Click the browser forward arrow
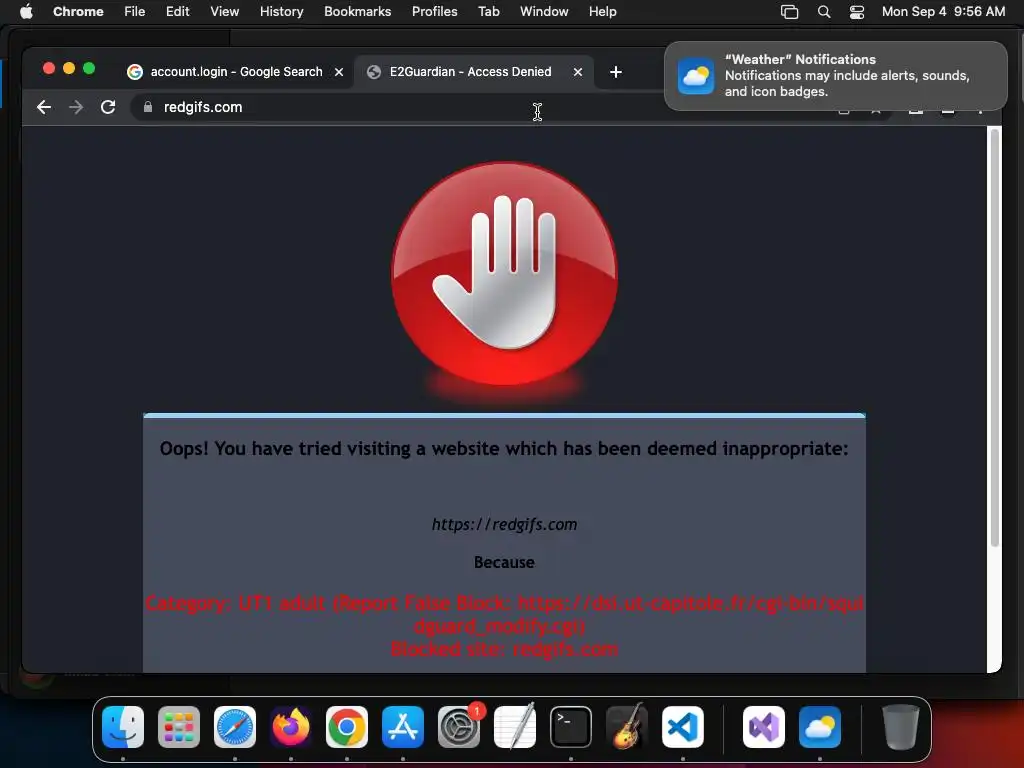Viewport: 1024px width, 768px height. (x=76, y=107)
